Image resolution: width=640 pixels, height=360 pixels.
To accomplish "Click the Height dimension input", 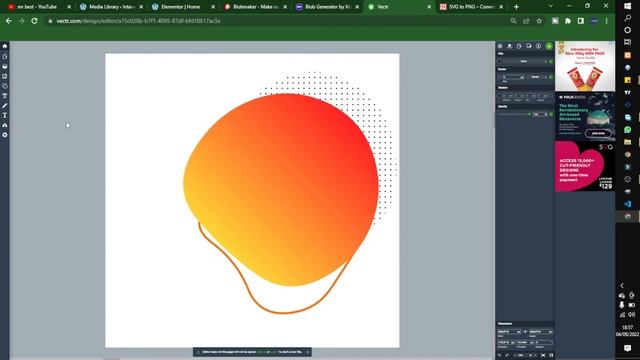I will [x=541, y=331].
